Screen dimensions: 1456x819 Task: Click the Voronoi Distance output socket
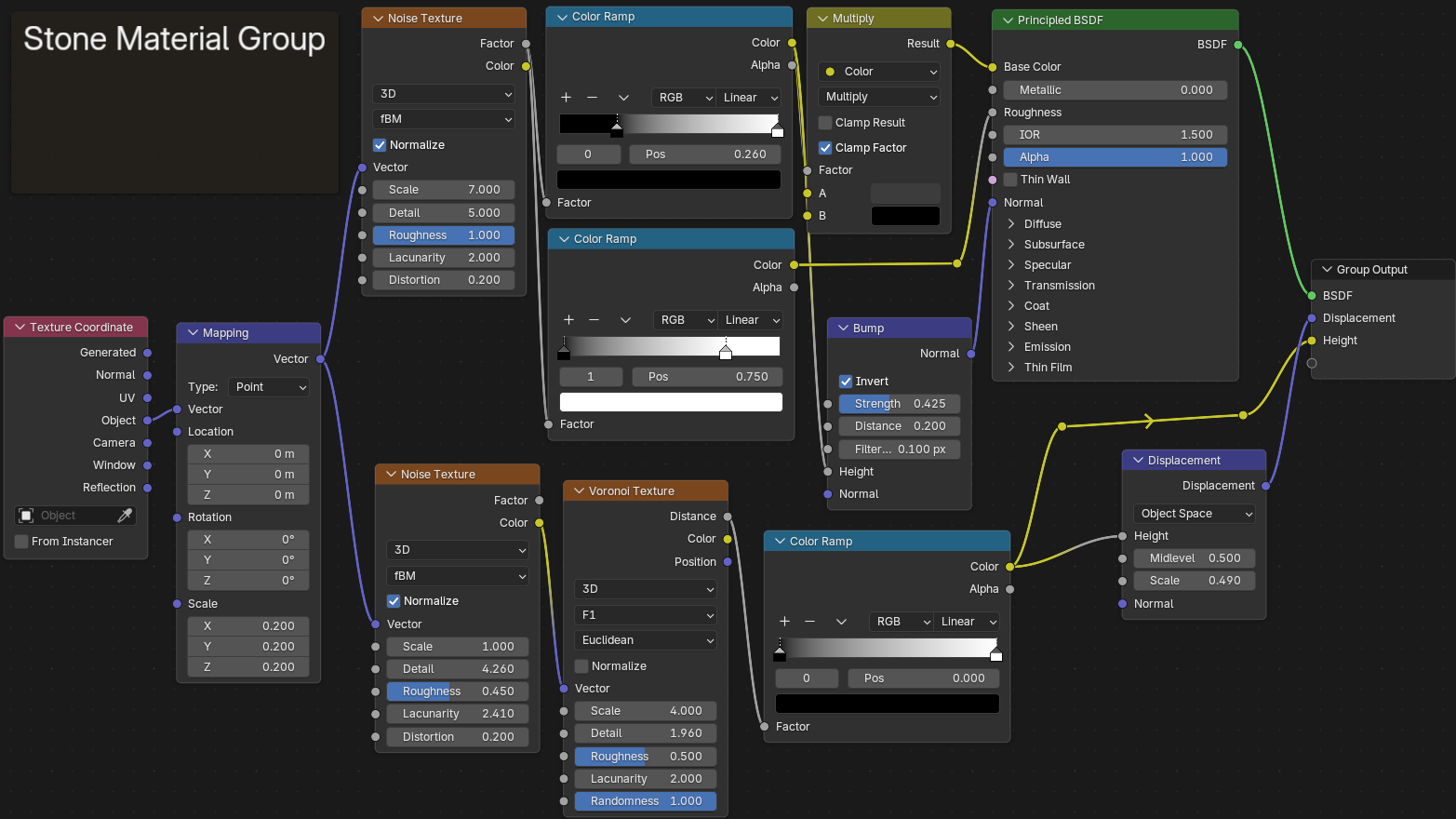[728, 517]
